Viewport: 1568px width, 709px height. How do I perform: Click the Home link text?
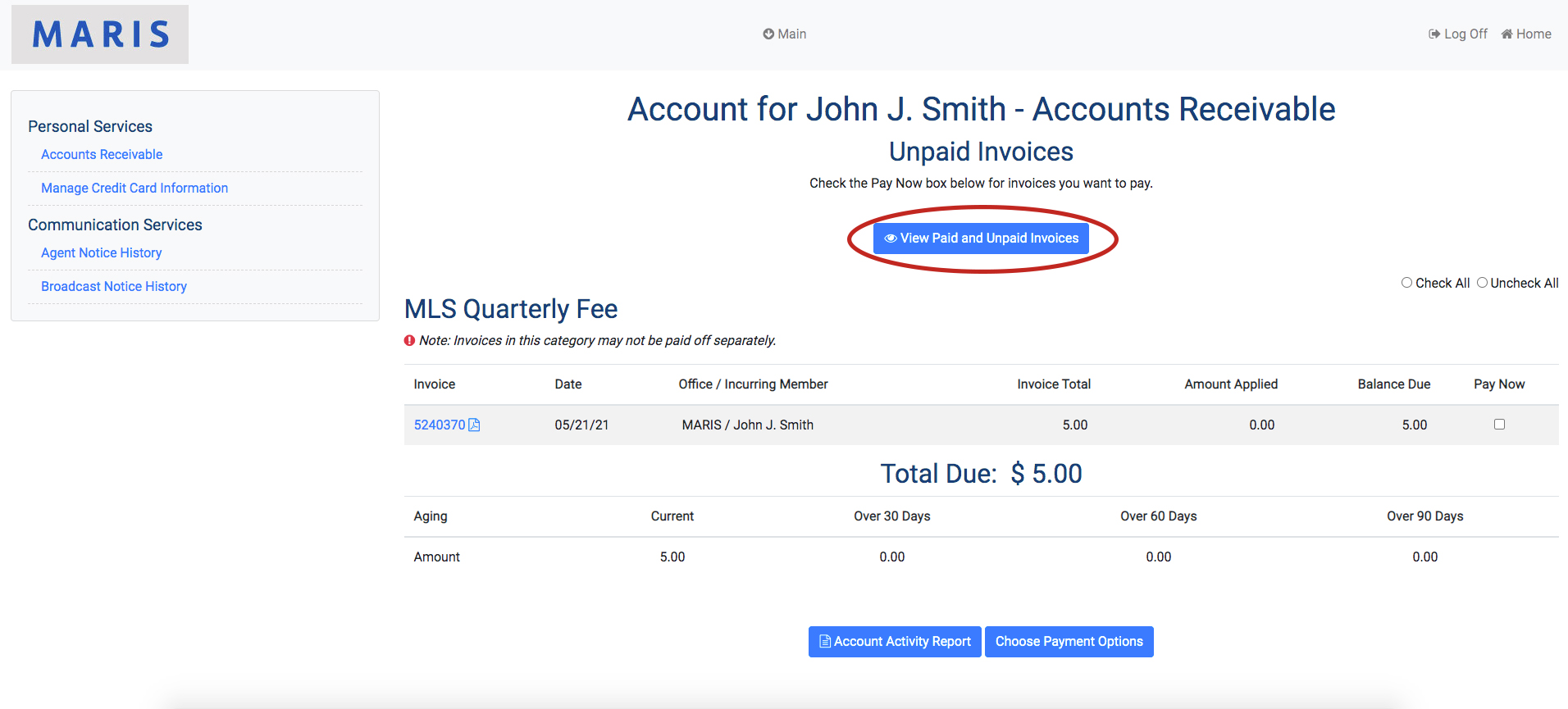(x=1534, y=34)
